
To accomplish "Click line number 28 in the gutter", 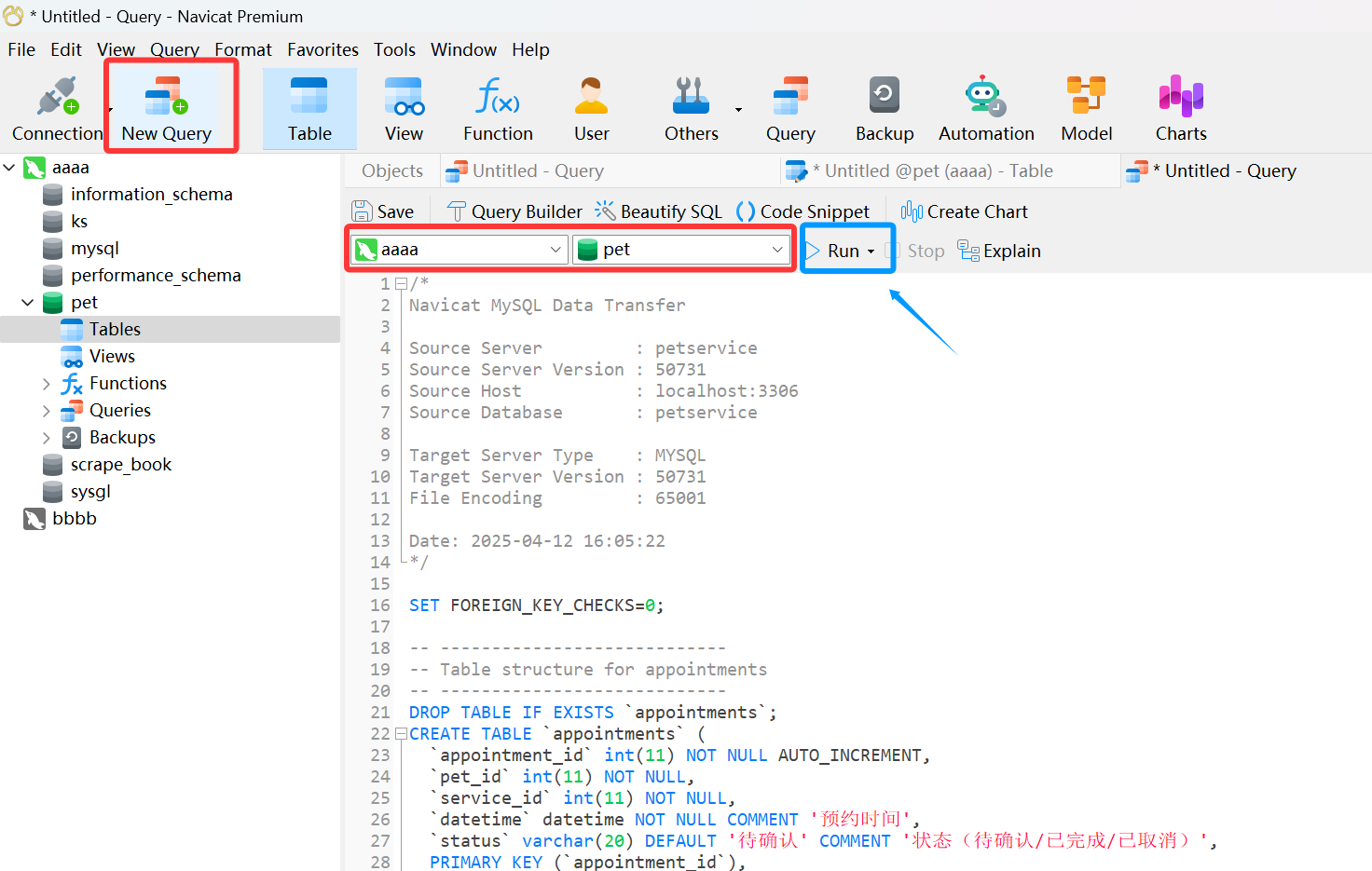I will 380,863.
